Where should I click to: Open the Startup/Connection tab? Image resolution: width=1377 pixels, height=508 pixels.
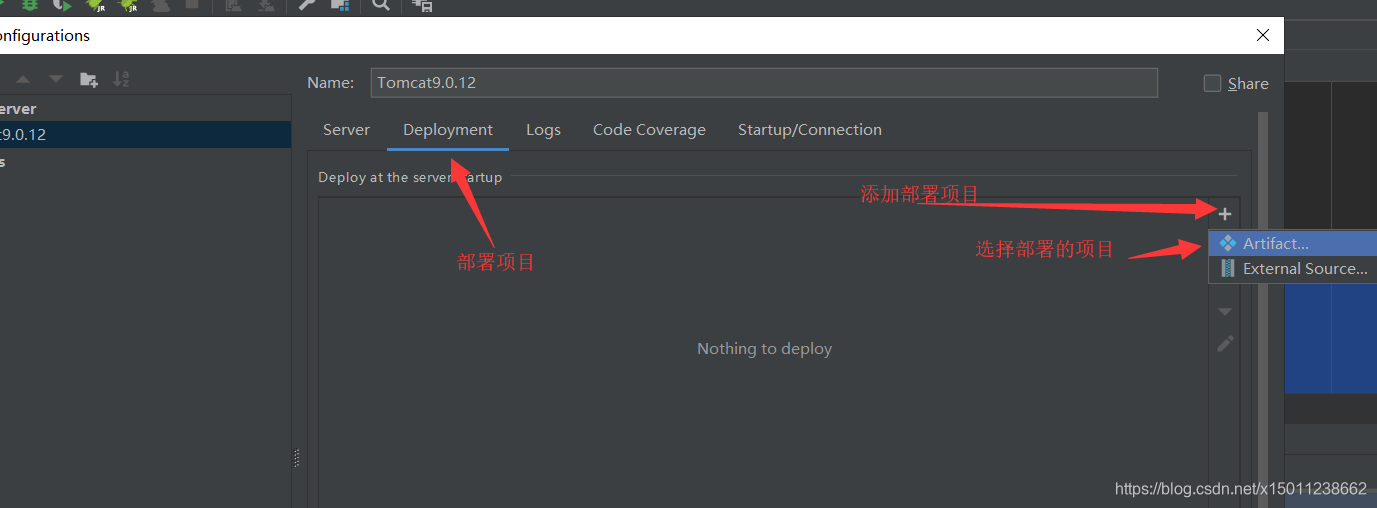[x=810, y=130]
